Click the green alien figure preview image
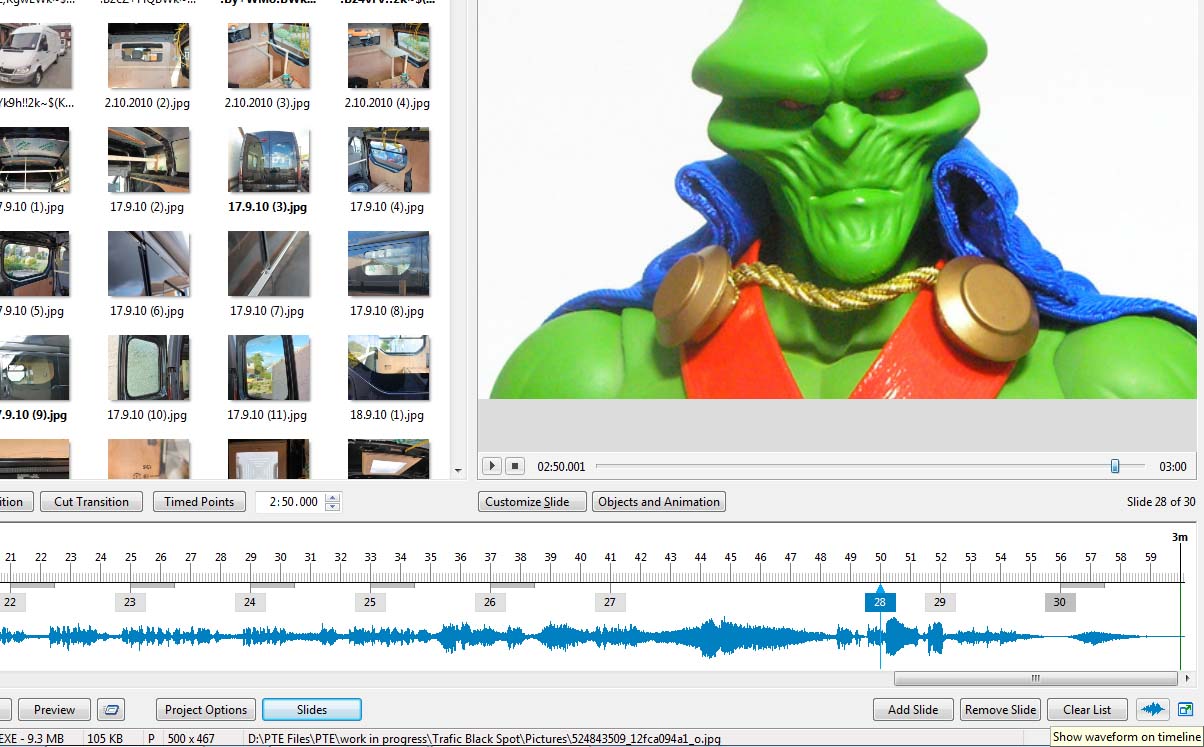Image resolution: width=1204 pixels, height=747 pixels. point(837,199)
